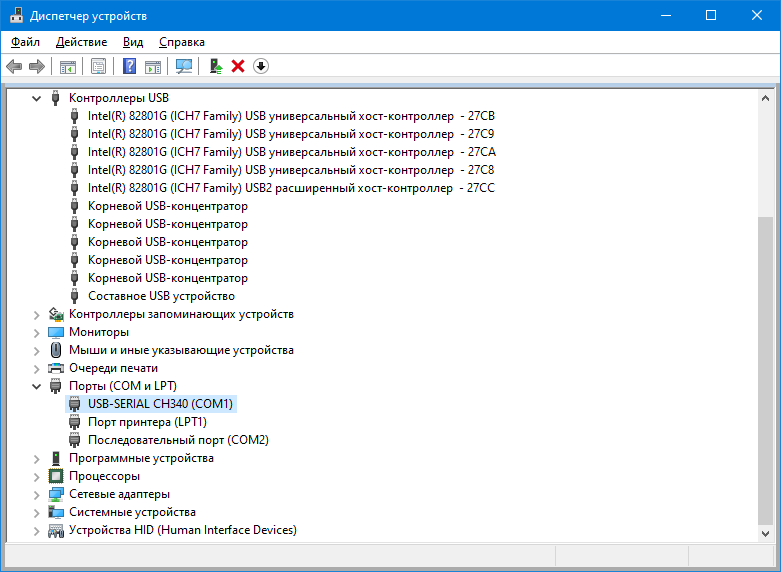
Task: Open the Действие menu
Action: tap(81, 42)
